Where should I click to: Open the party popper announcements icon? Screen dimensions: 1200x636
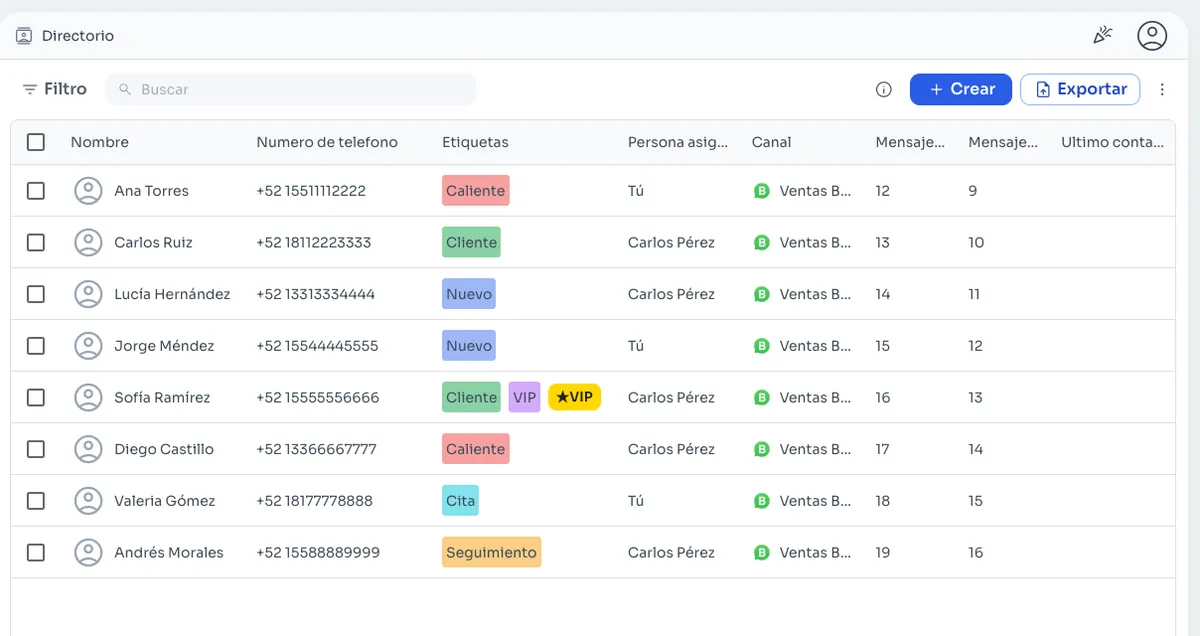1103,36
